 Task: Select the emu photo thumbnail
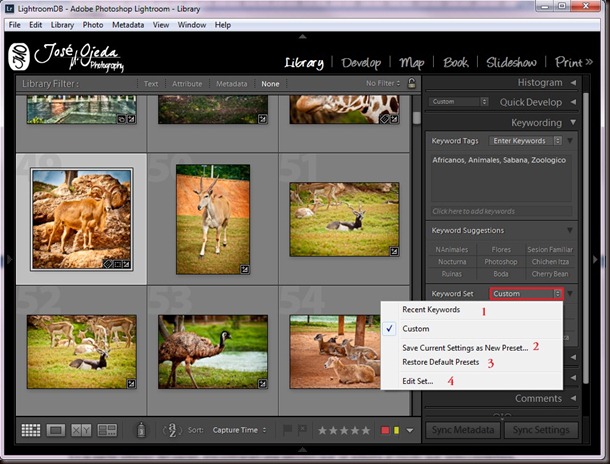click(x=213, y=352)
